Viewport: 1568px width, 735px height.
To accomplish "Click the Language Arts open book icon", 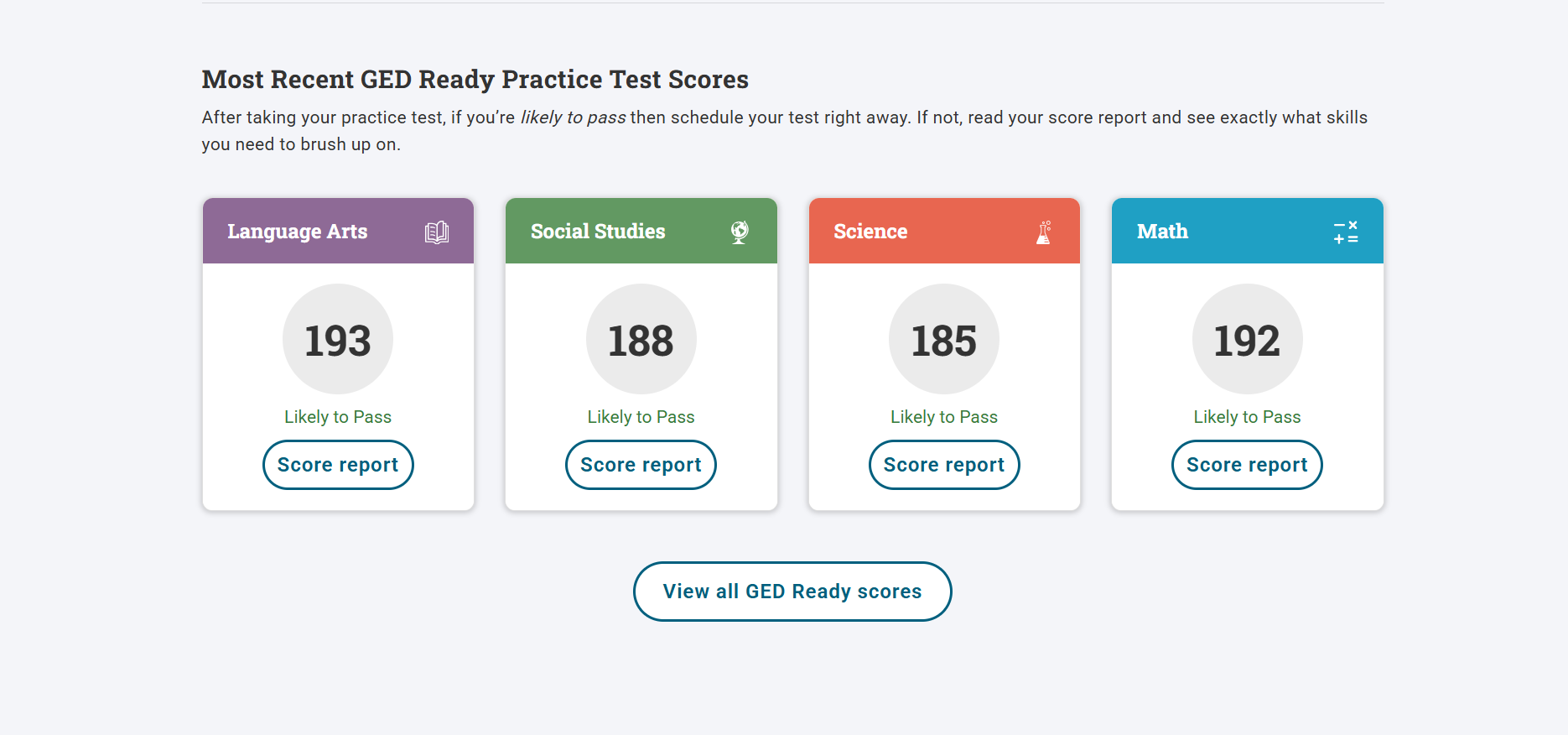I will [x=437, y=232].
